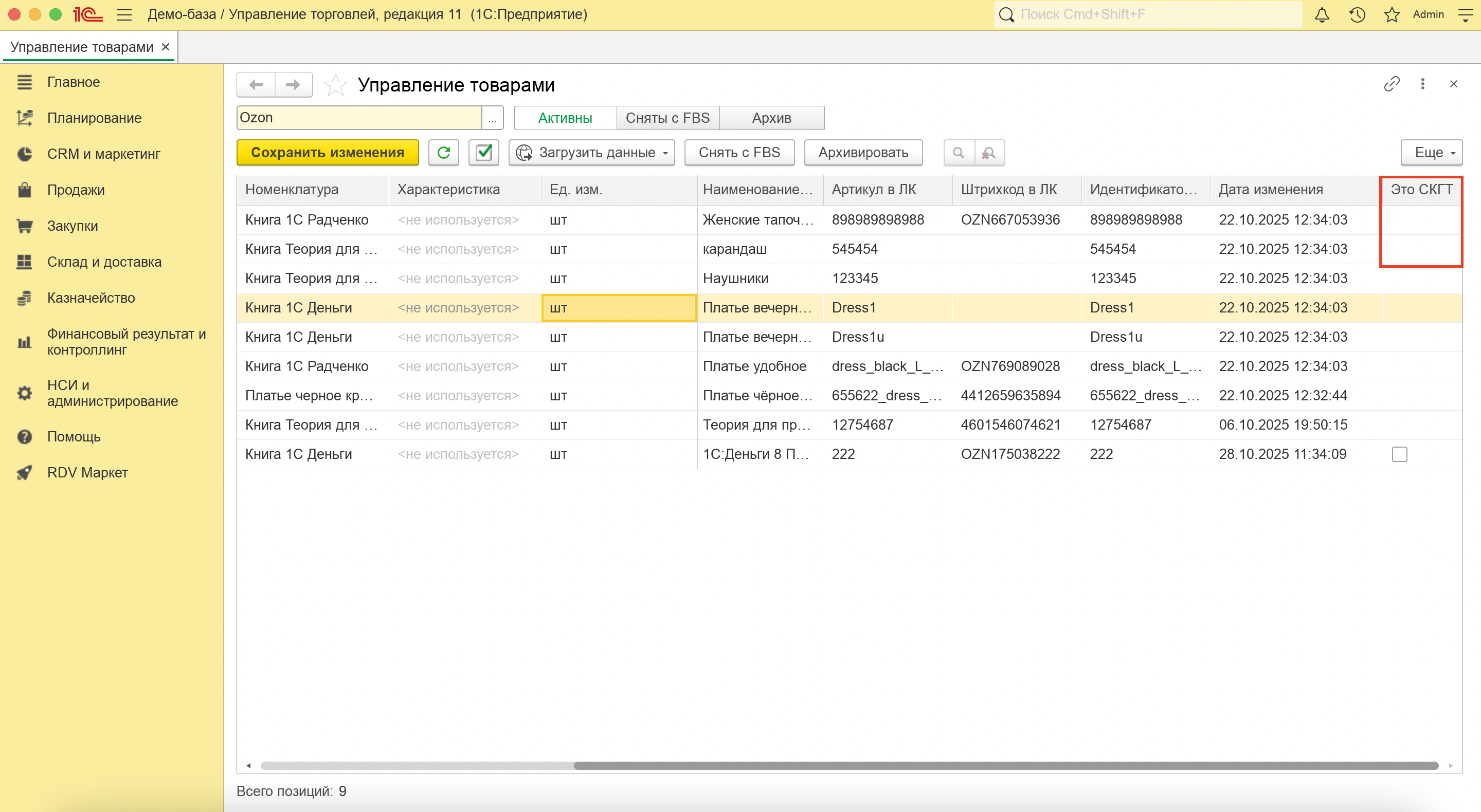This screenshot has height=812, width=1481.
Task: Open the notifications bell icon
Action: tap(1322, 14)
